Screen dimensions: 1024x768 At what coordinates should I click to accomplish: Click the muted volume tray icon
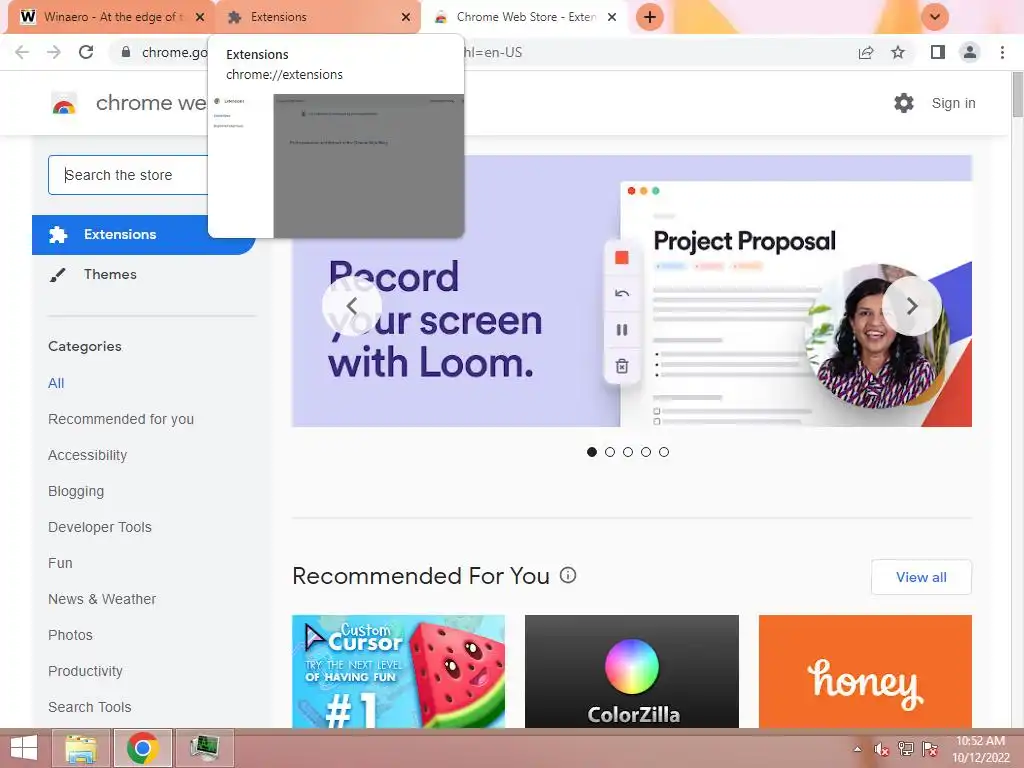[882, 749]
